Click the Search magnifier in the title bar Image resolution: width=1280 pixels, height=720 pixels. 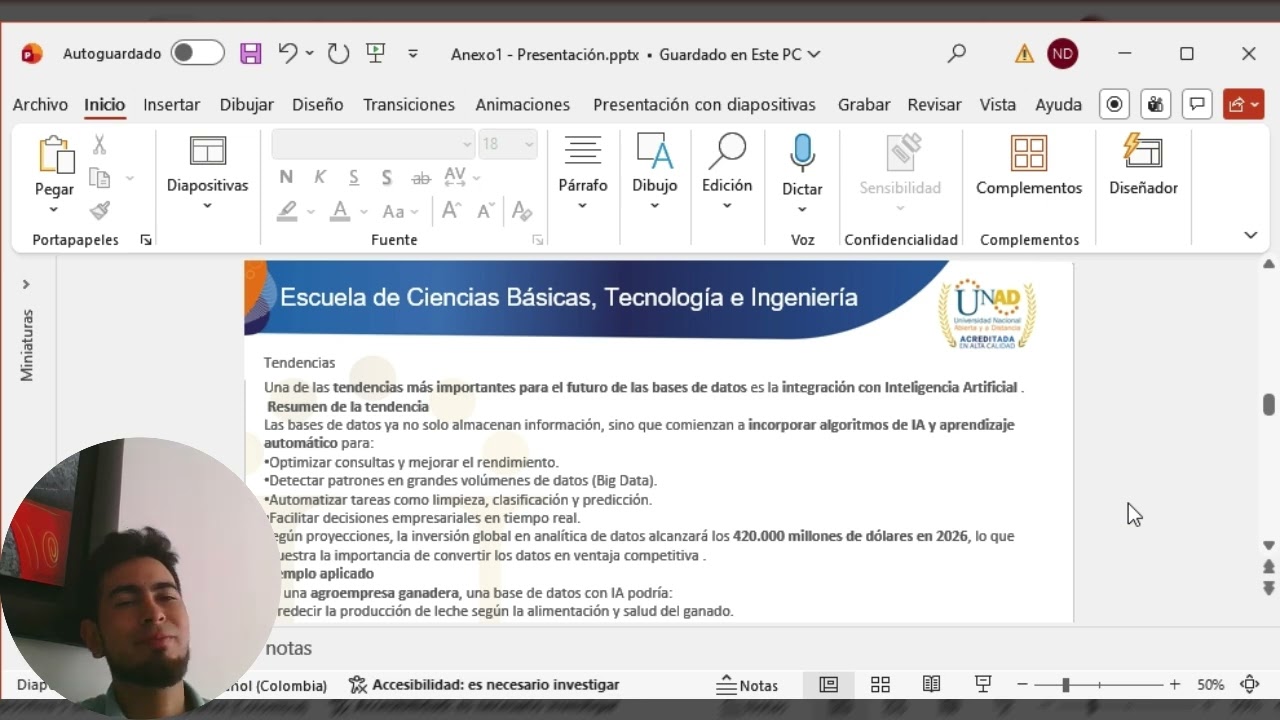pyautogui.click(x=957, y=53)
